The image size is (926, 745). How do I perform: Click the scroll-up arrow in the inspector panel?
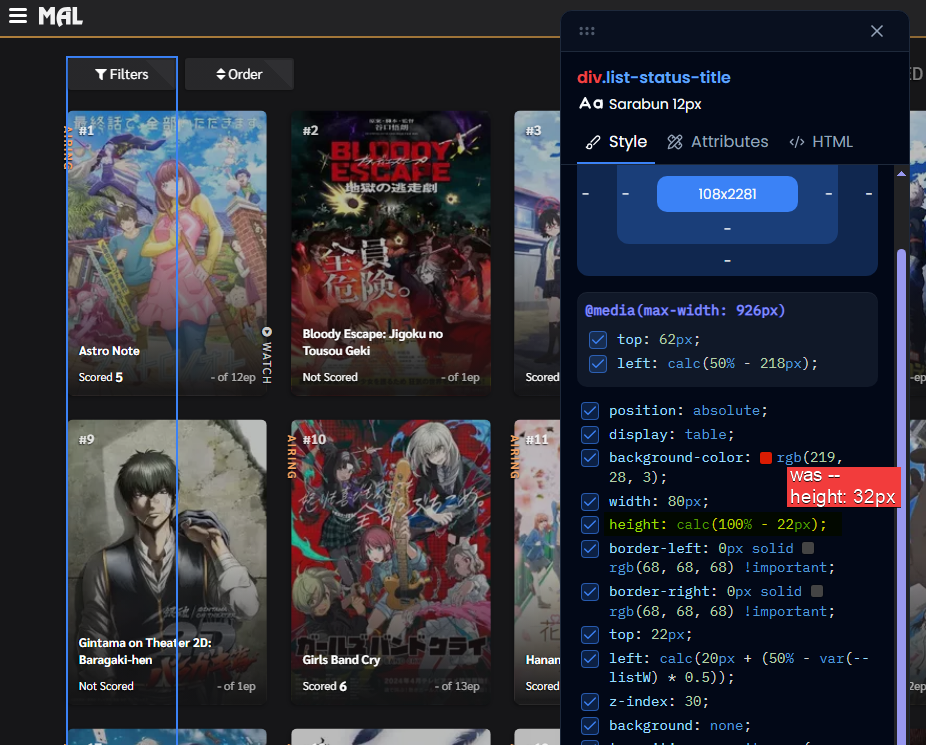click(x=901, y=174)
